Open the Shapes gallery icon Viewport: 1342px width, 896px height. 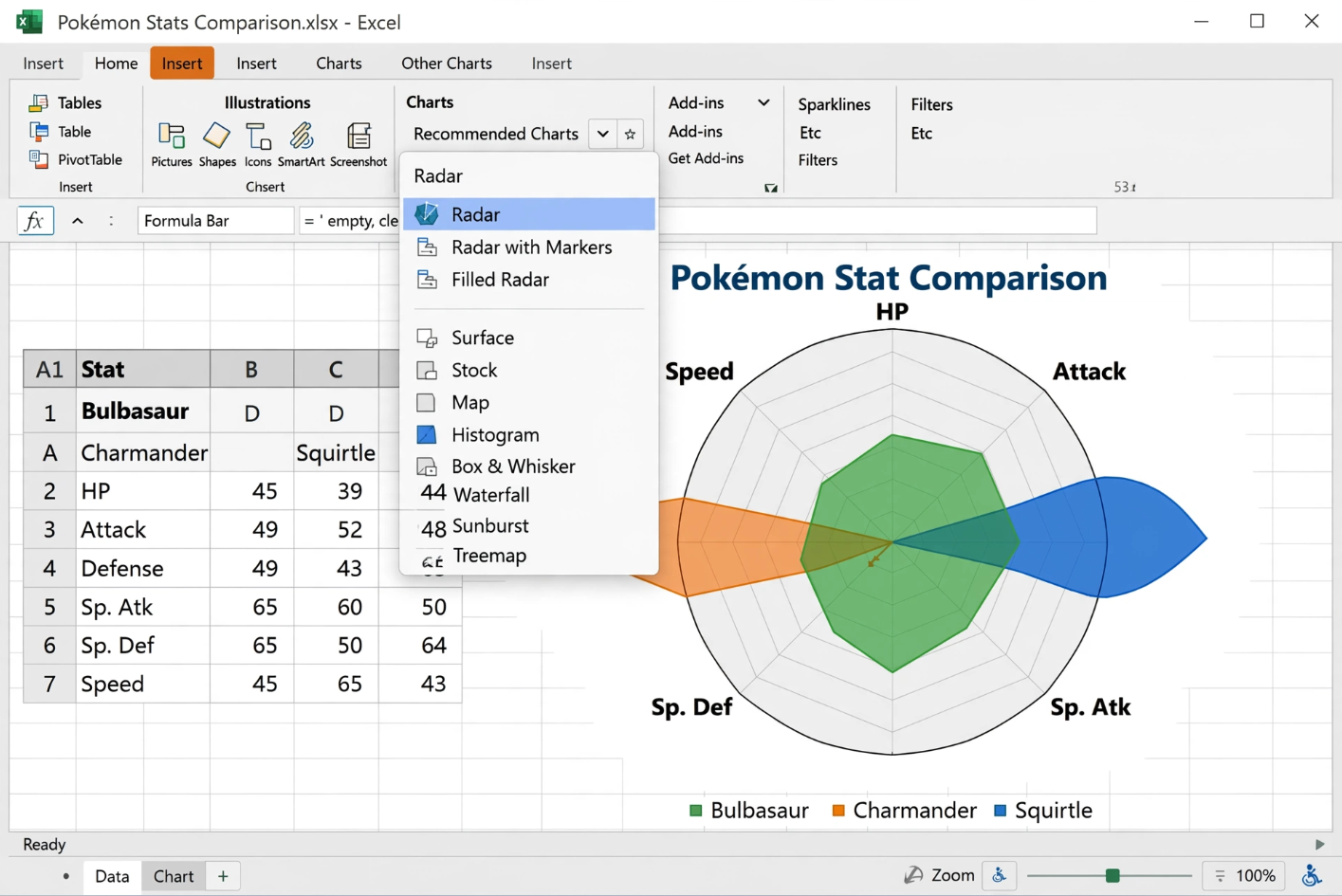216,137
